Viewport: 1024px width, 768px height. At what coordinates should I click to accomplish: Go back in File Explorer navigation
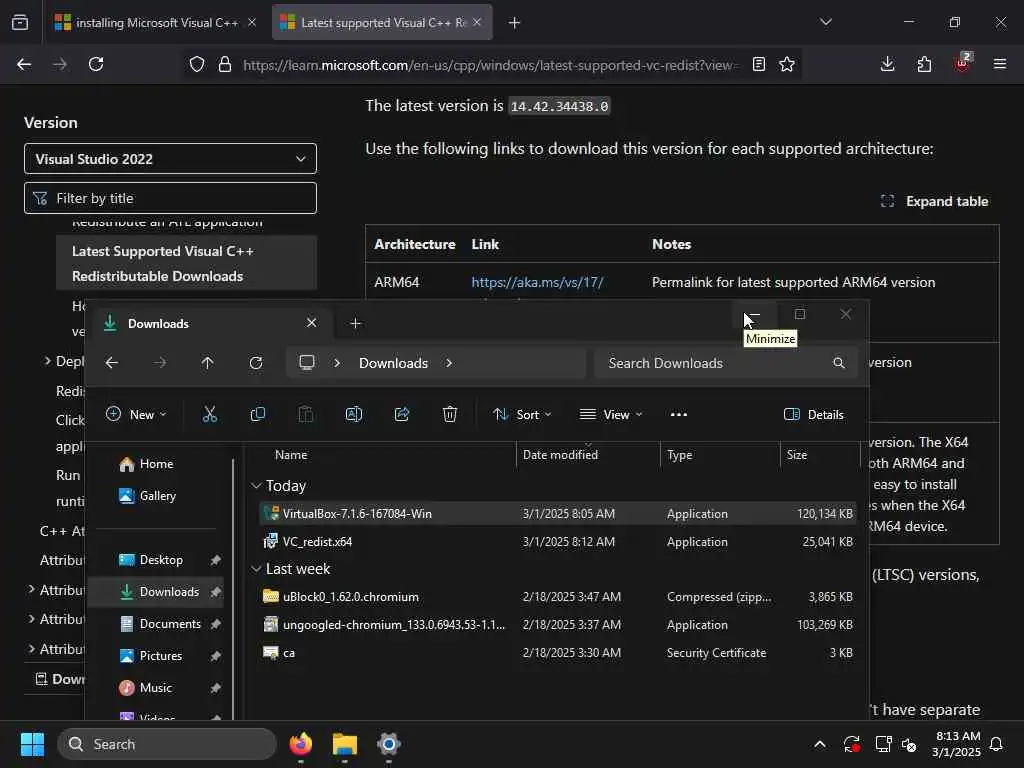point(112,362)
